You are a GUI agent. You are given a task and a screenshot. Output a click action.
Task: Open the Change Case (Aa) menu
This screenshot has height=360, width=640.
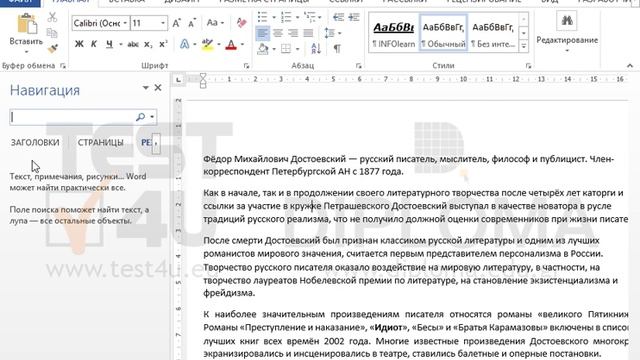click(215, 23)
